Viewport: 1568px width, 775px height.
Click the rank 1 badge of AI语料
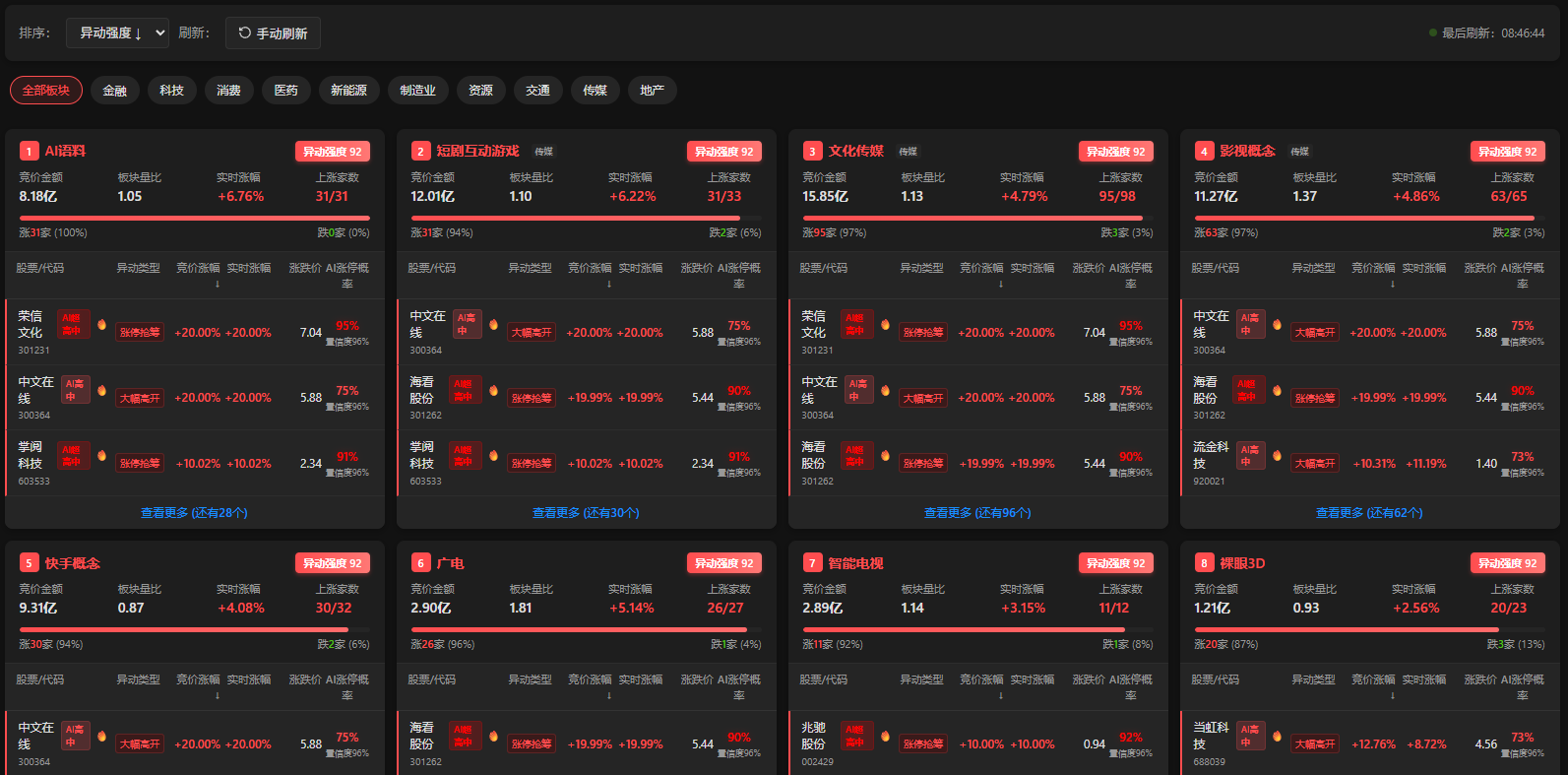29,152
